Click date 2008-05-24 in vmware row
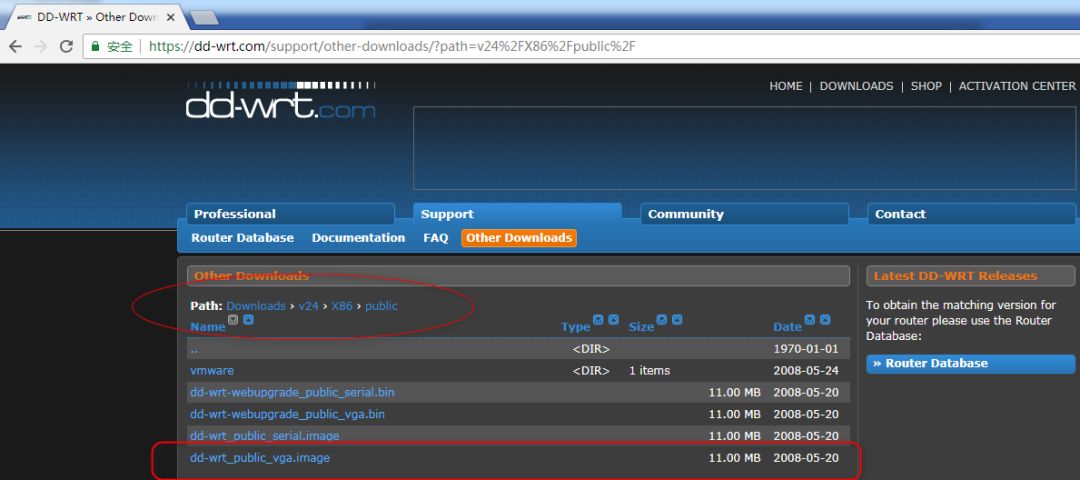This screenshot has width=1080, height=480. coord(806,371)
